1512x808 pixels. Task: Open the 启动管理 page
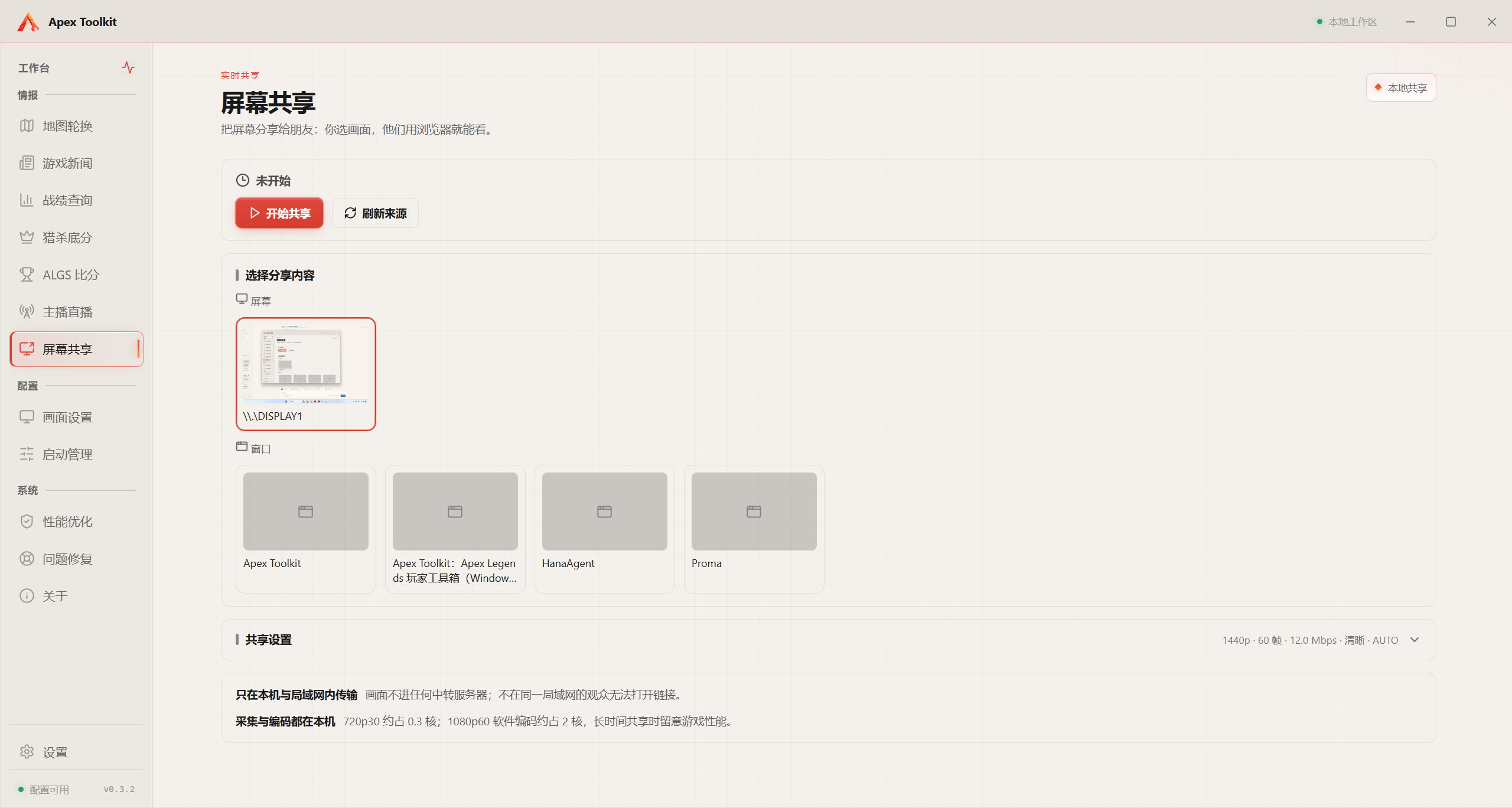point(77,454)
